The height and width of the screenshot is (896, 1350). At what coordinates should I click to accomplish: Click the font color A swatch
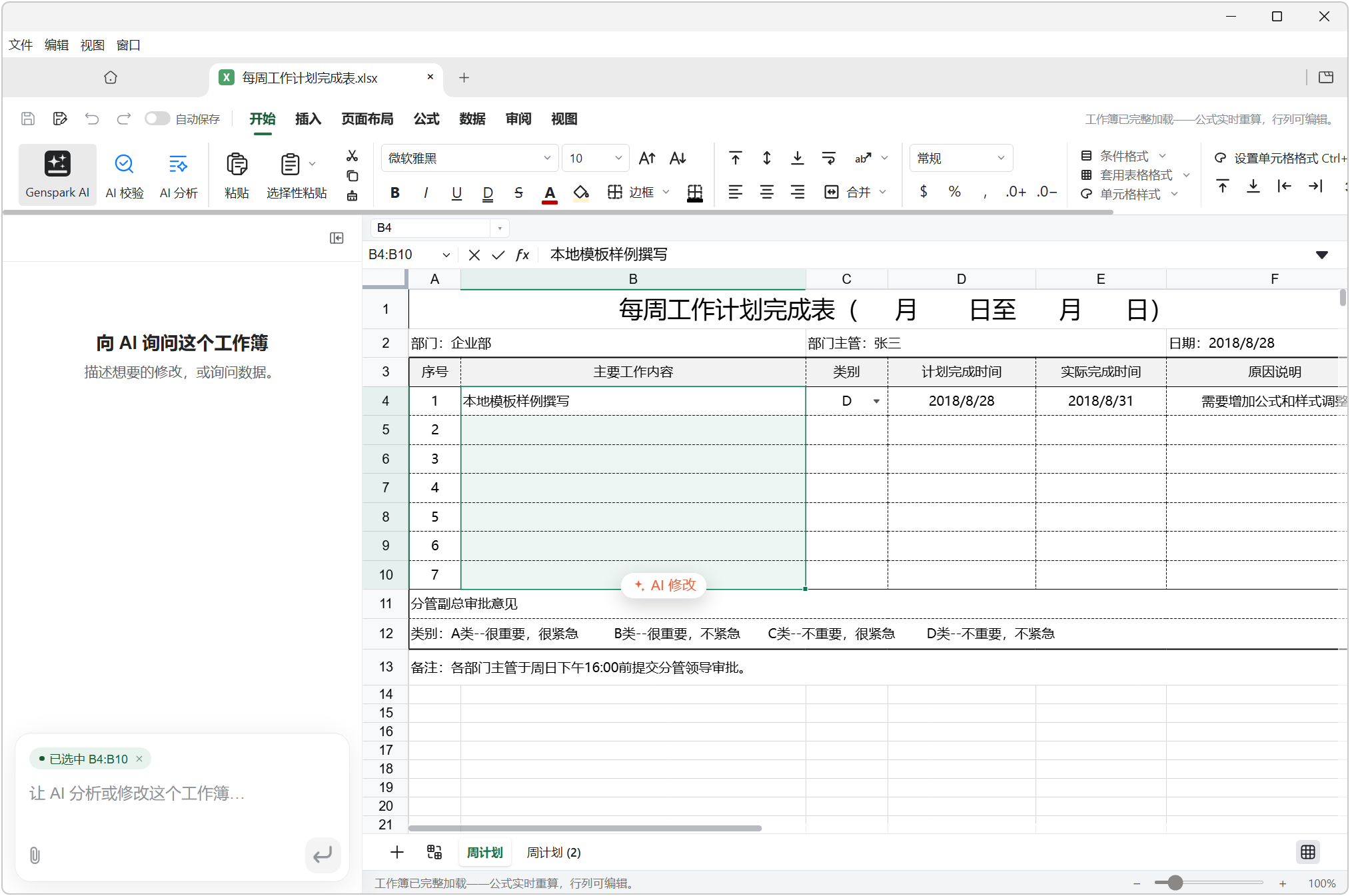pyautogui.click(x=550, y=193)
